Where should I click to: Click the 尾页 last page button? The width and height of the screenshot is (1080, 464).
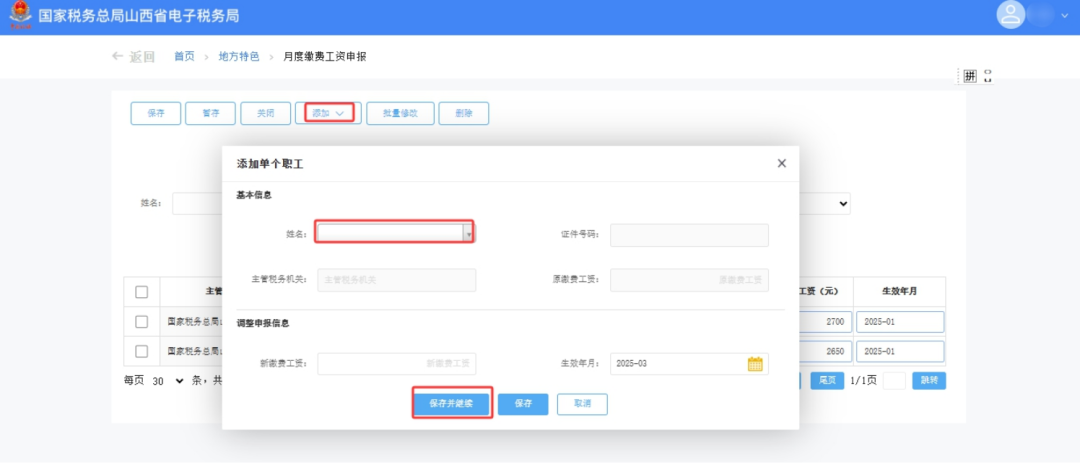tap(827, 381)
